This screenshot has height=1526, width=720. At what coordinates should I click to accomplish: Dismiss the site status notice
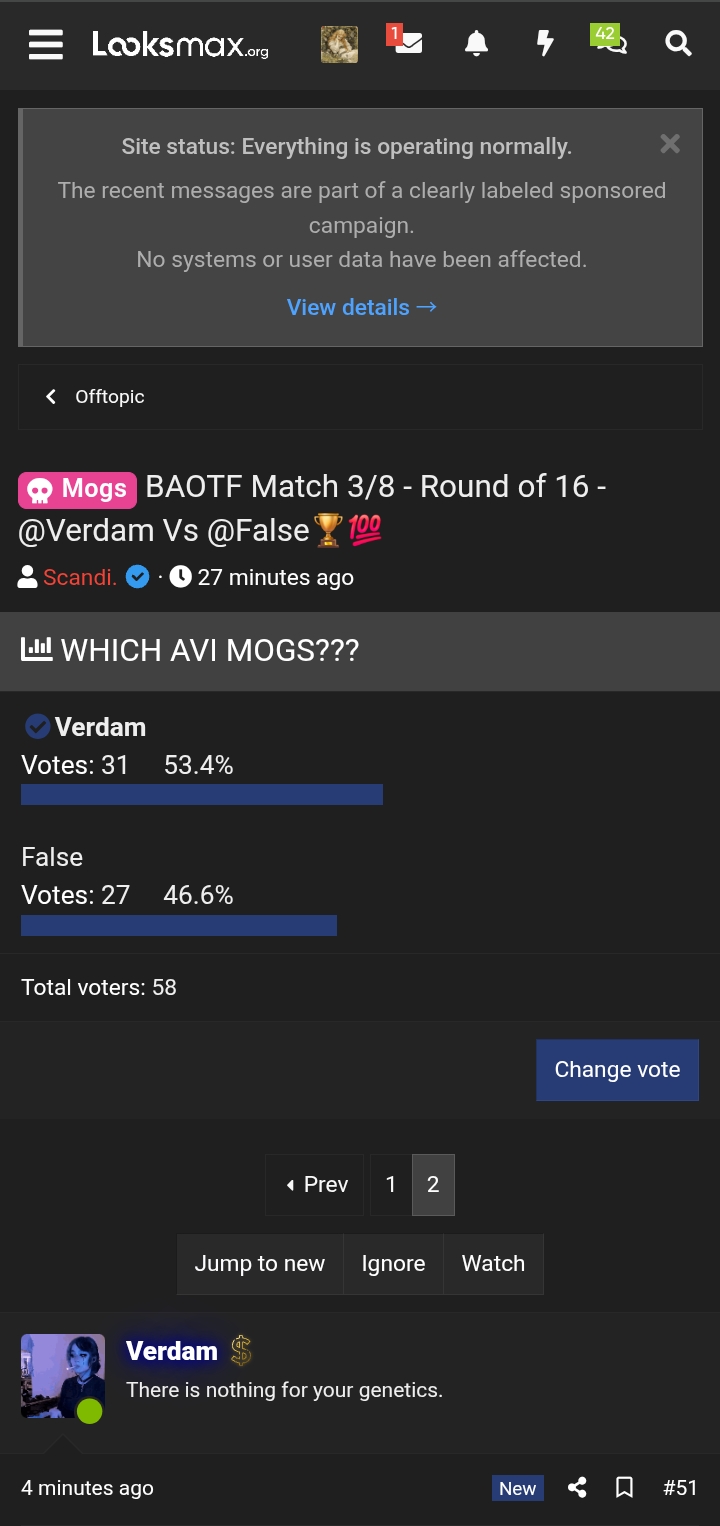(670, 144)
